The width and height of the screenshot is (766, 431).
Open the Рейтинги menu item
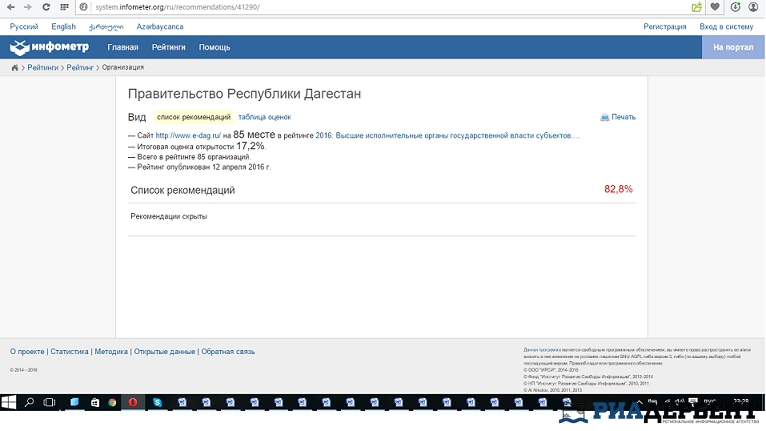(x=168, y=47)
